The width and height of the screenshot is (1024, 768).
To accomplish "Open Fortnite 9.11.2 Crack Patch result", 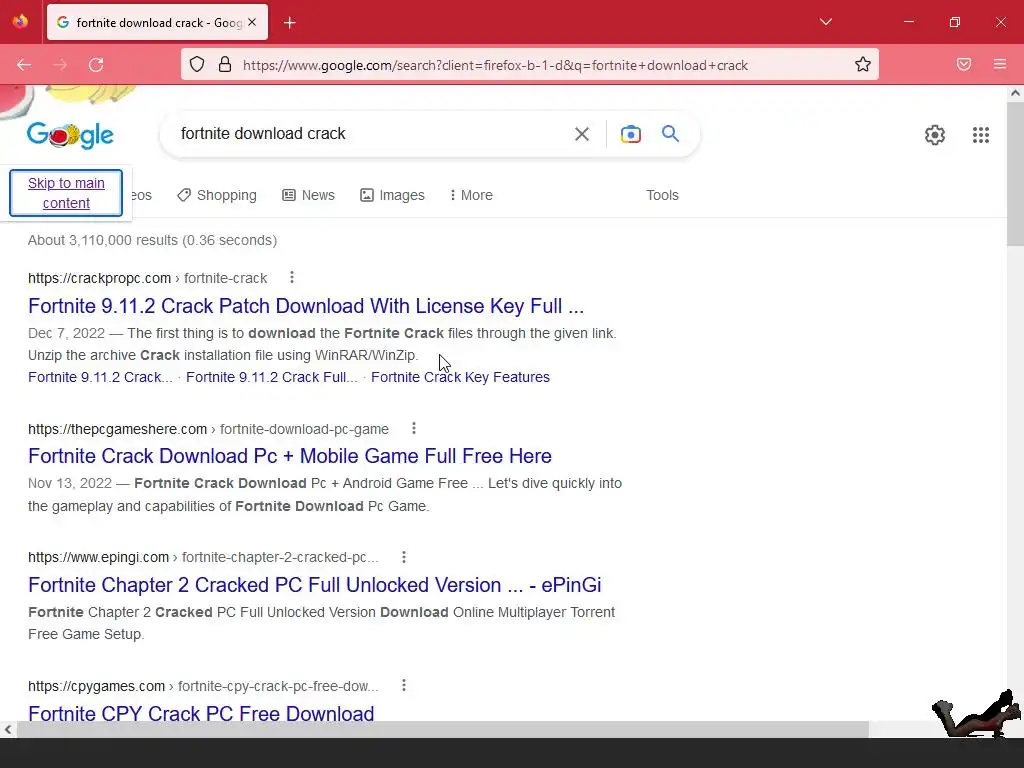I will (306, 306).
